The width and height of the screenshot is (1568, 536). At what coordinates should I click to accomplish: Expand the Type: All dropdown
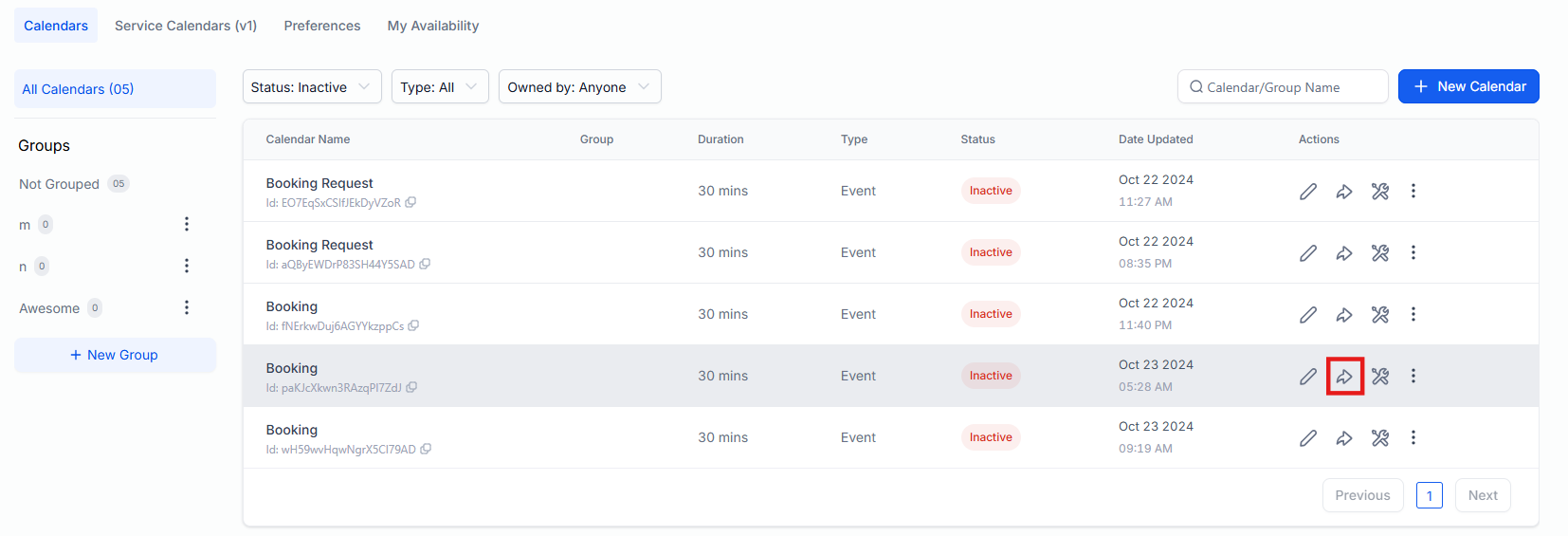click(x=439, y=87)
